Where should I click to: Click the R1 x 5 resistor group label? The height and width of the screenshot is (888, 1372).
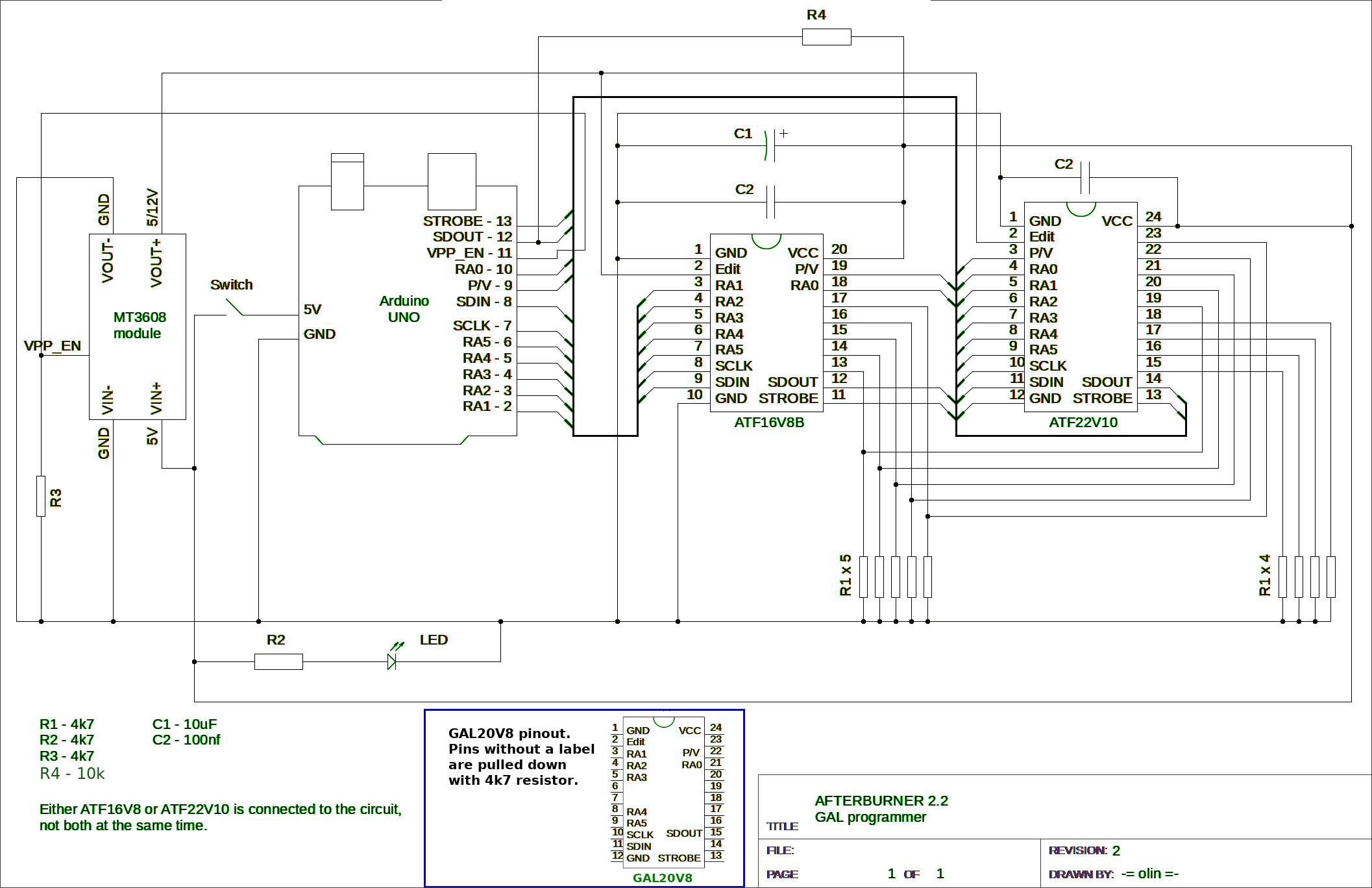(x=845, y=575)
